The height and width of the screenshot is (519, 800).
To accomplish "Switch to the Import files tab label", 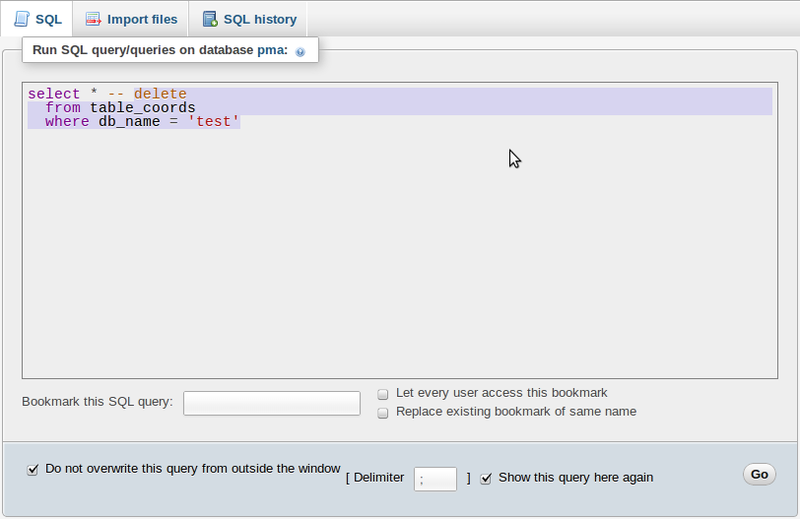I will coord(142,19).
